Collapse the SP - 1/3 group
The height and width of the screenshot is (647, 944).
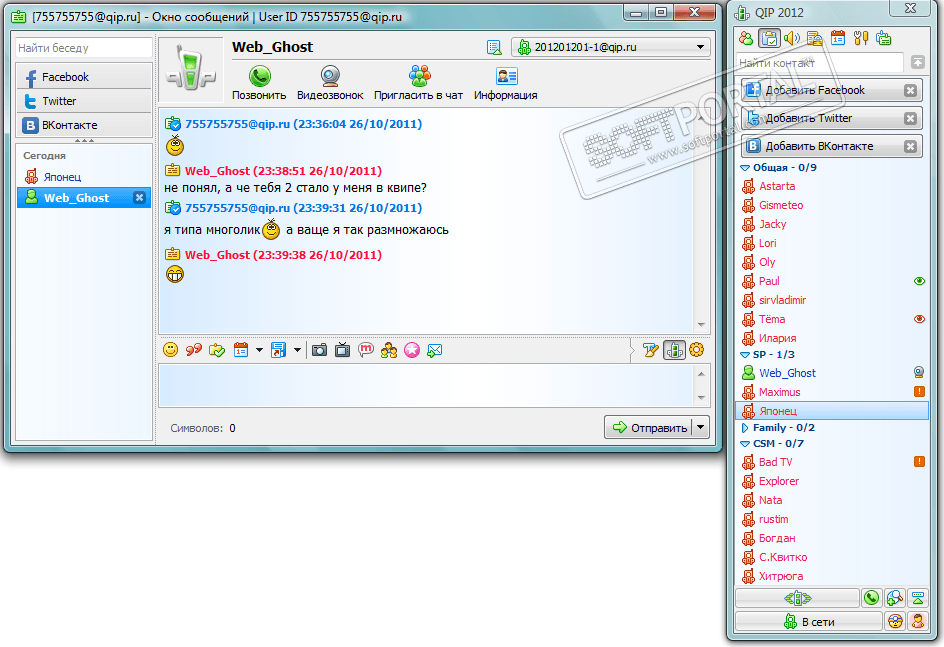click(x=745, y=355)
